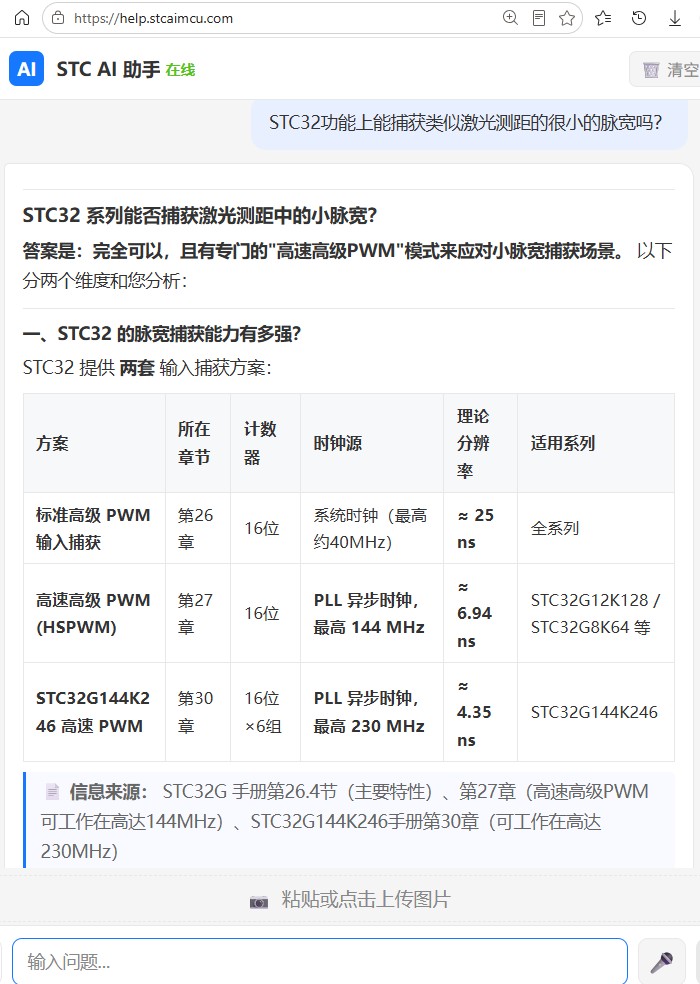Click table header 适用系列
The image size is (700, 984).
(596, 443)
